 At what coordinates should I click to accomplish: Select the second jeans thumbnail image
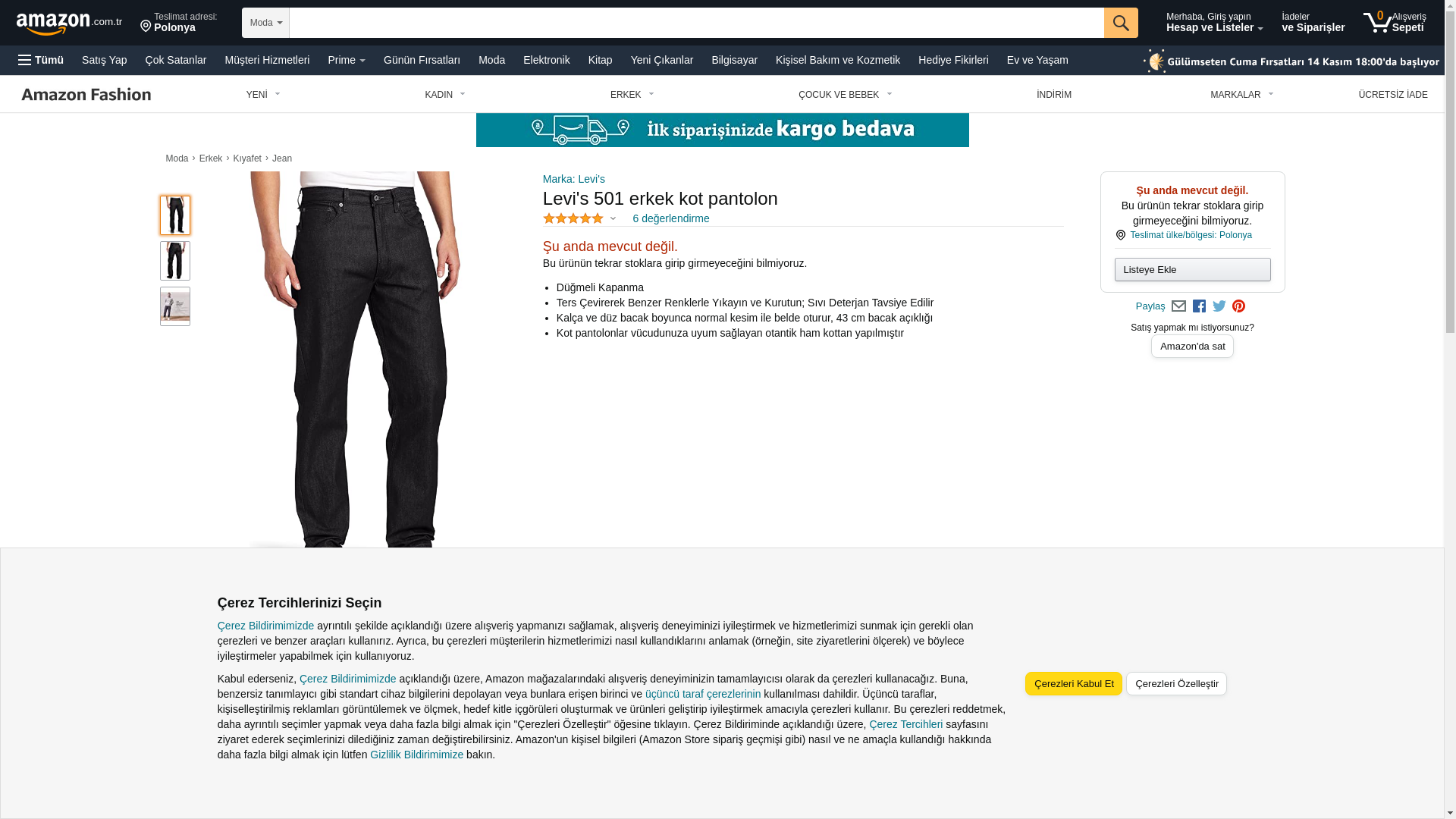pyautogui.click(x=174, y=261)
